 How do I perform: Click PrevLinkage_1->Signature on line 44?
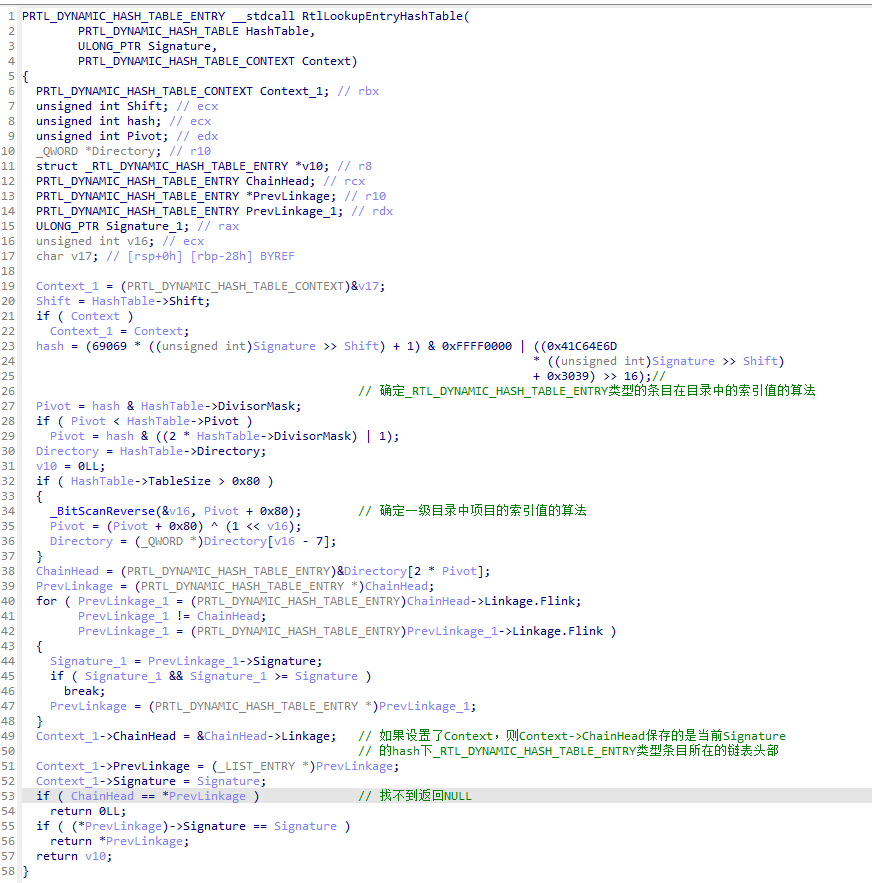(x=232, y=661)
